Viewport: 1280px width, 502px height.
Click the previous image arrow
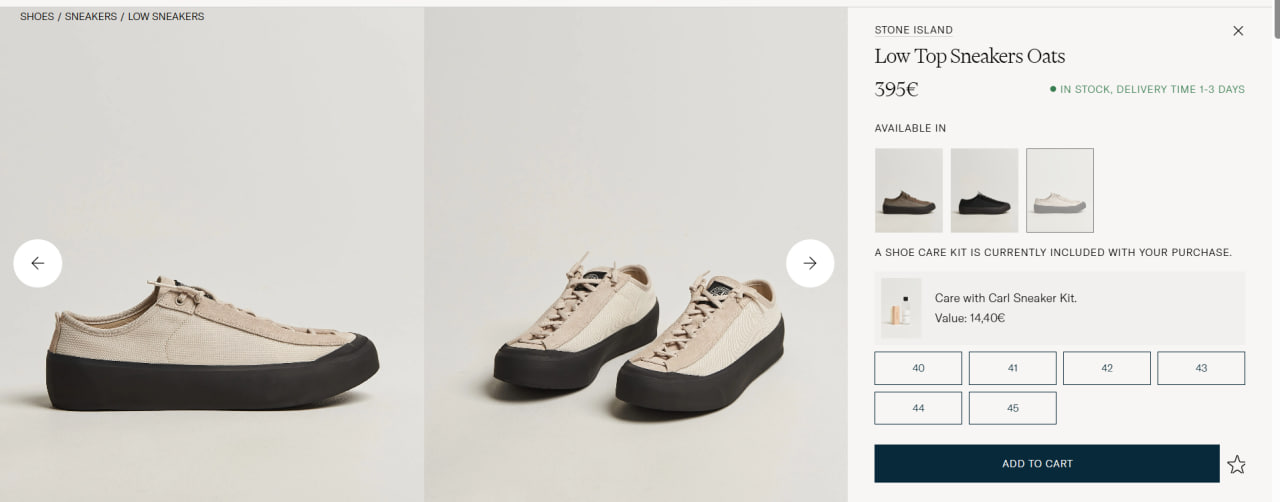click(38, 263)
